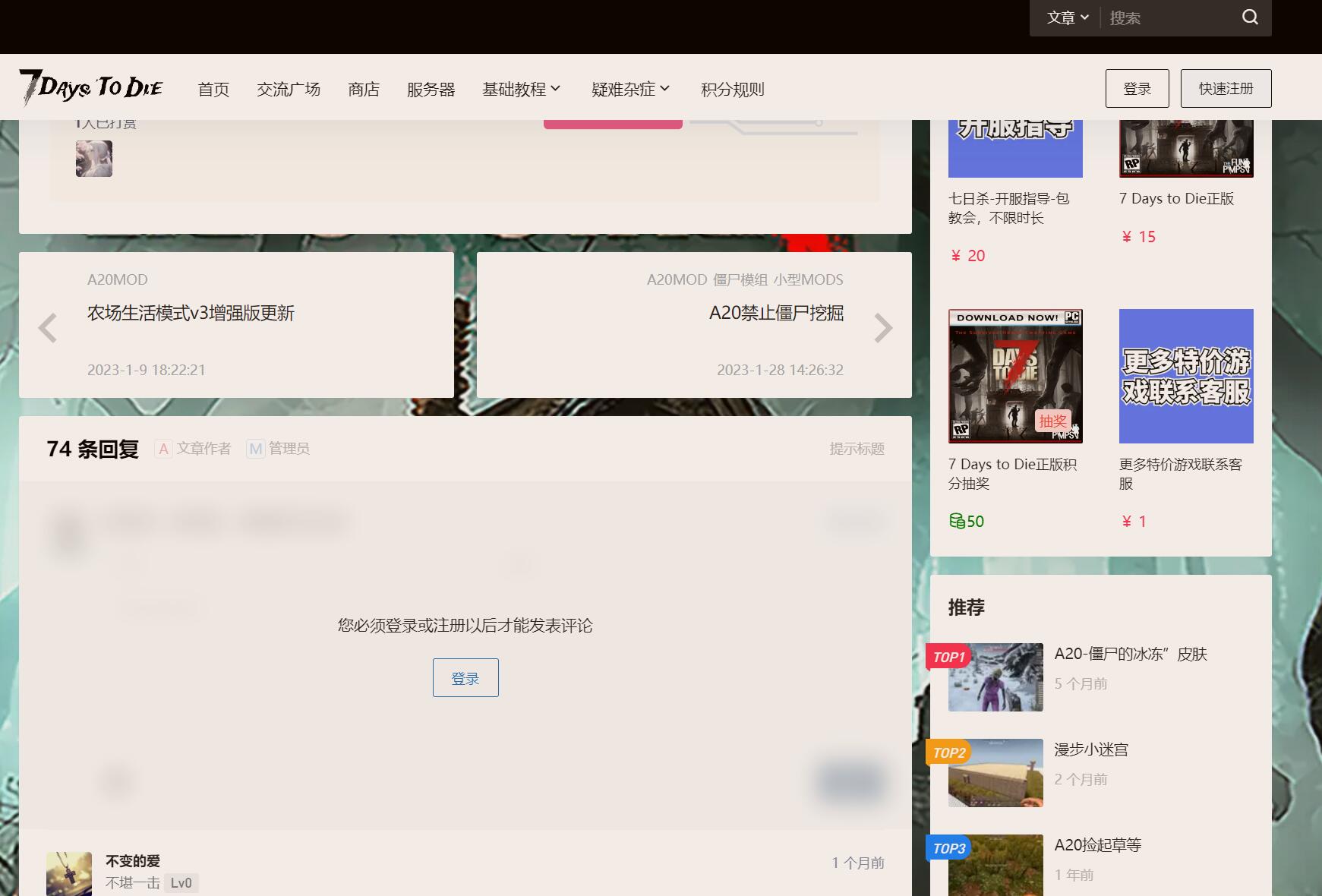Viewport: 1322px width, 896px height.
Task: Go to 首页 in the navigation
Action: [213, 90]
